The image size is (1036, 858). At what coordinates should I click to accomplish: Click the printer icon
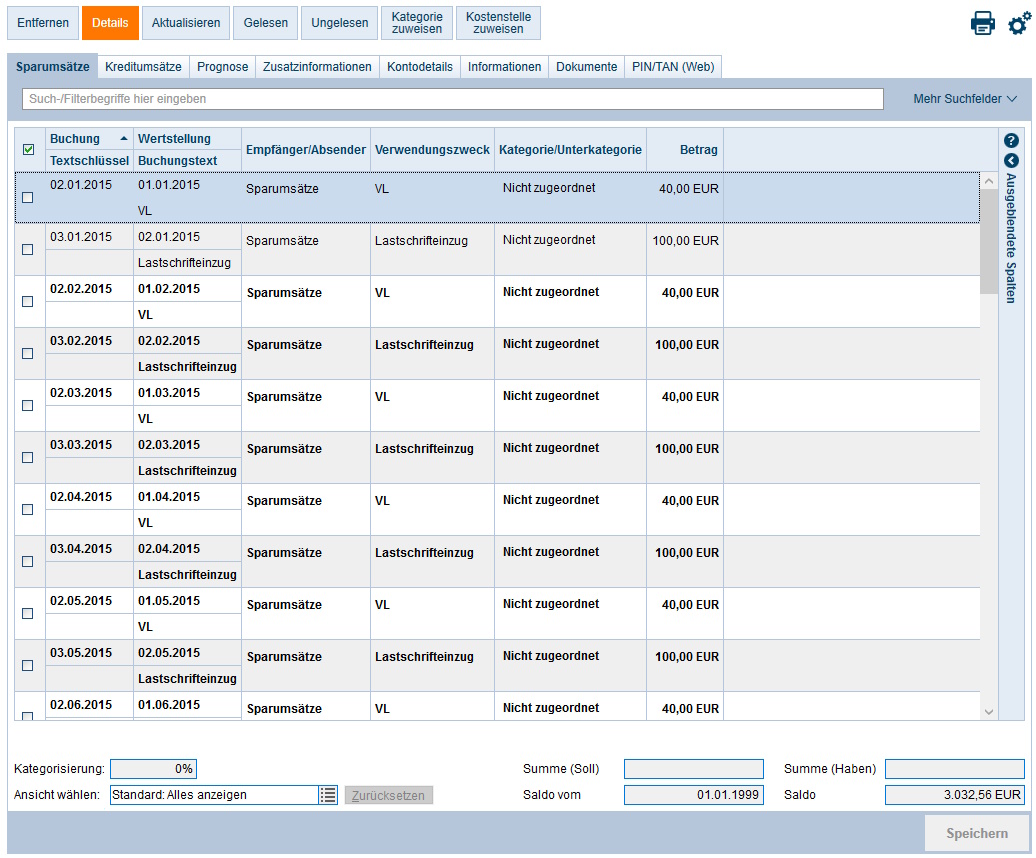click(x=982, y=24)
